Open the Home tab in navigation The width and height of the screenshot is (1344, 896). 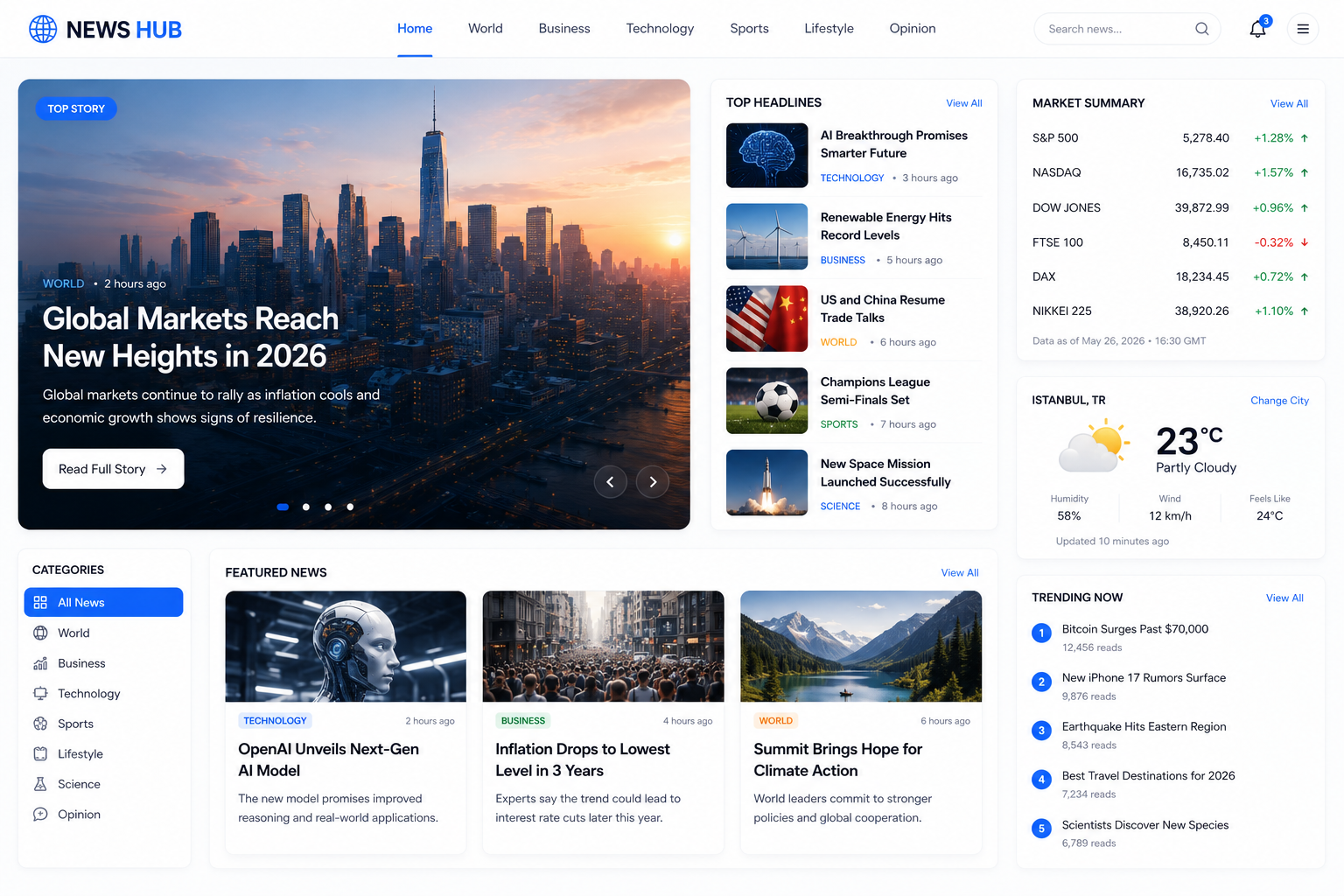415,29
